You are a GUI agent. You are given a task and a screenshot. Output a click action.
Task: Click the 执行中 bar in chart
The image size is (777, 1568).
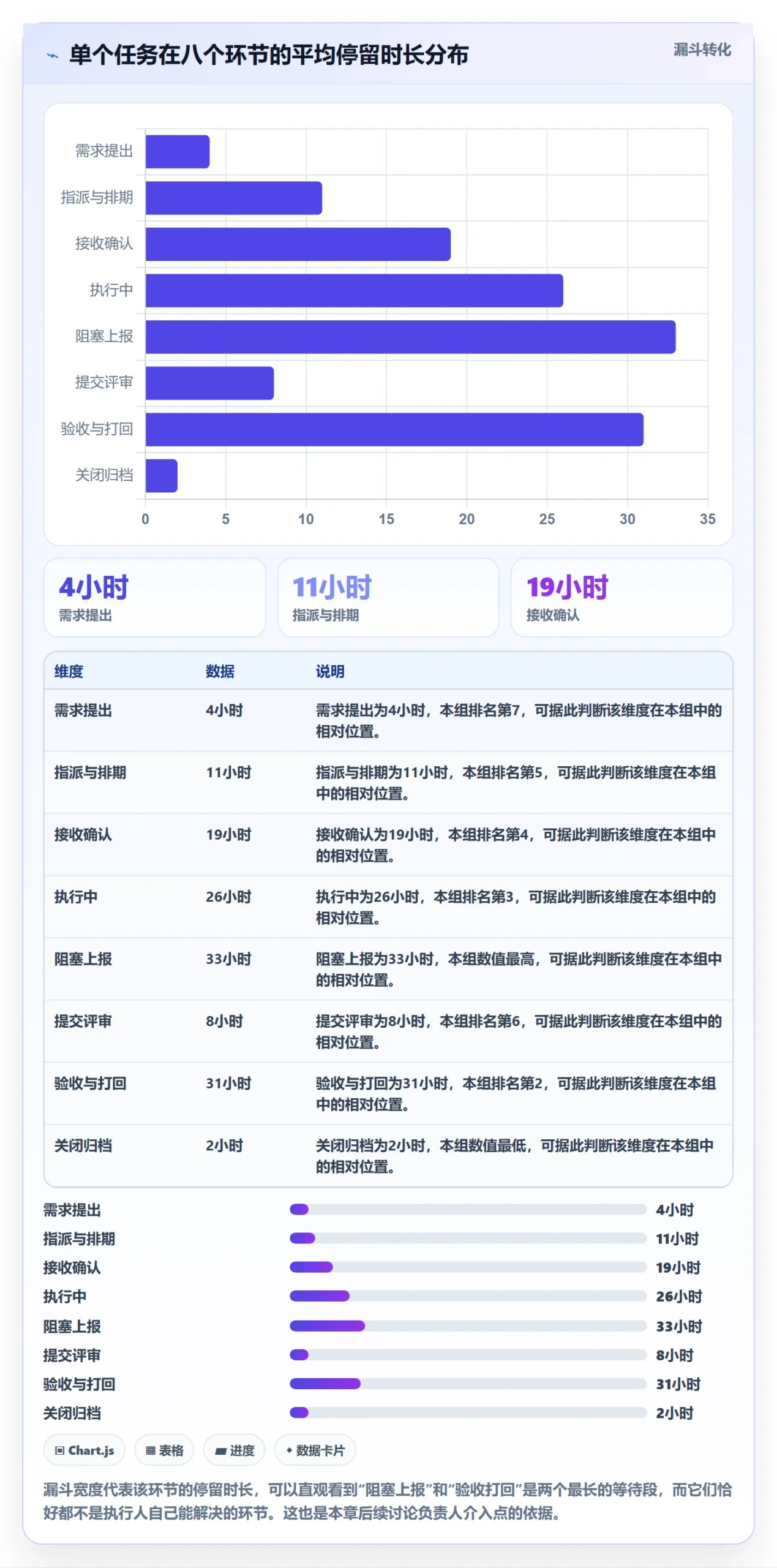coord(355,290)
